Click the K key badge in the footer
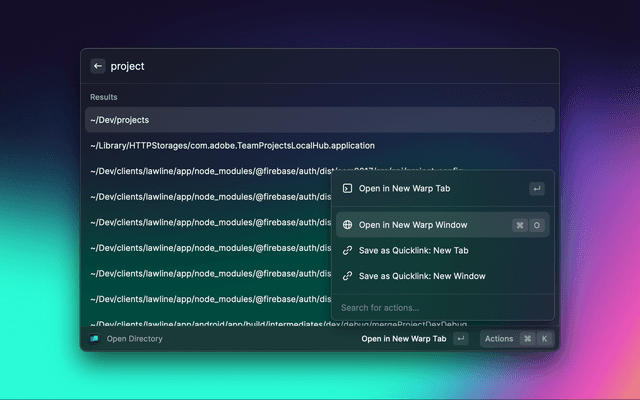Viewport: 640px width, 400px height. pyautogui.click(x=544, y=339)
